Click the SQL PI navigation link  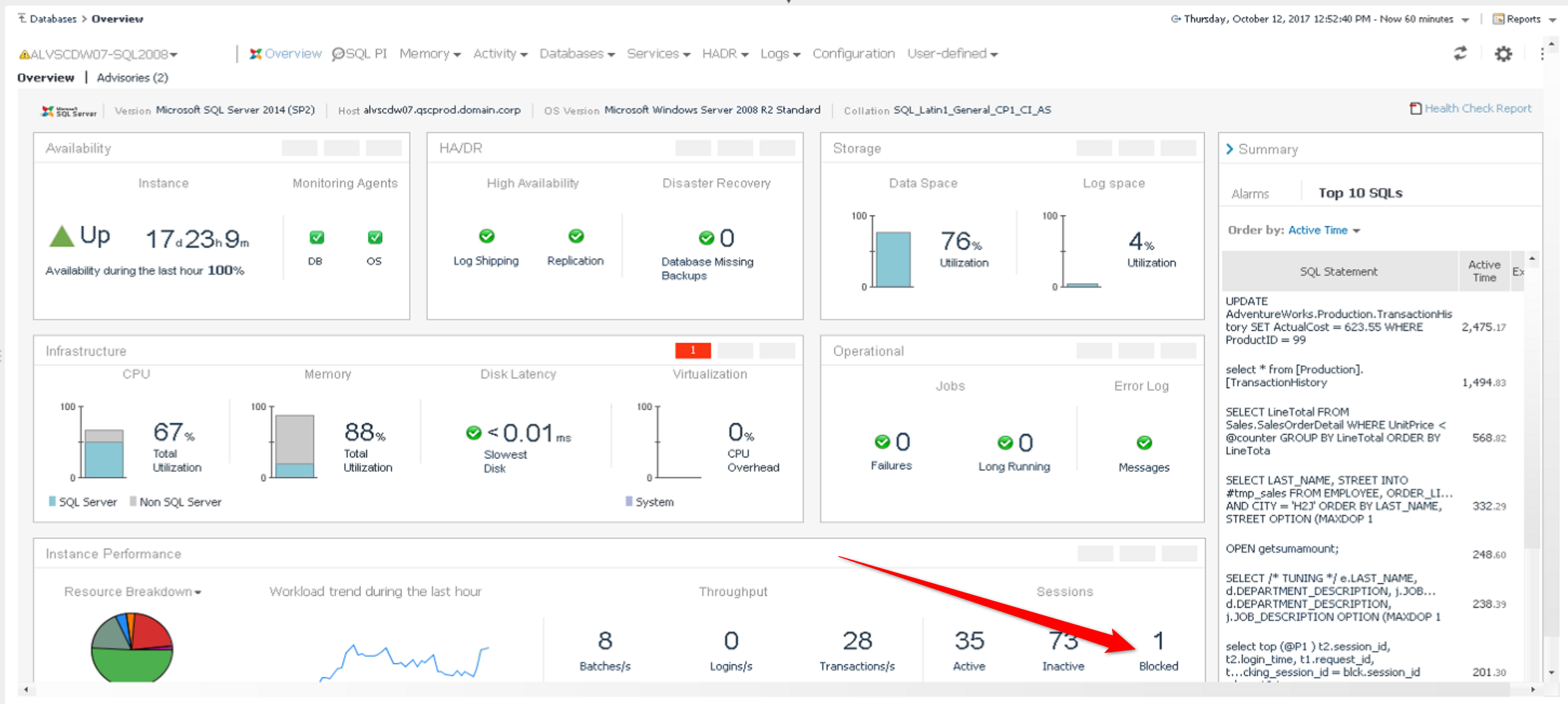[x=359, y=54]
